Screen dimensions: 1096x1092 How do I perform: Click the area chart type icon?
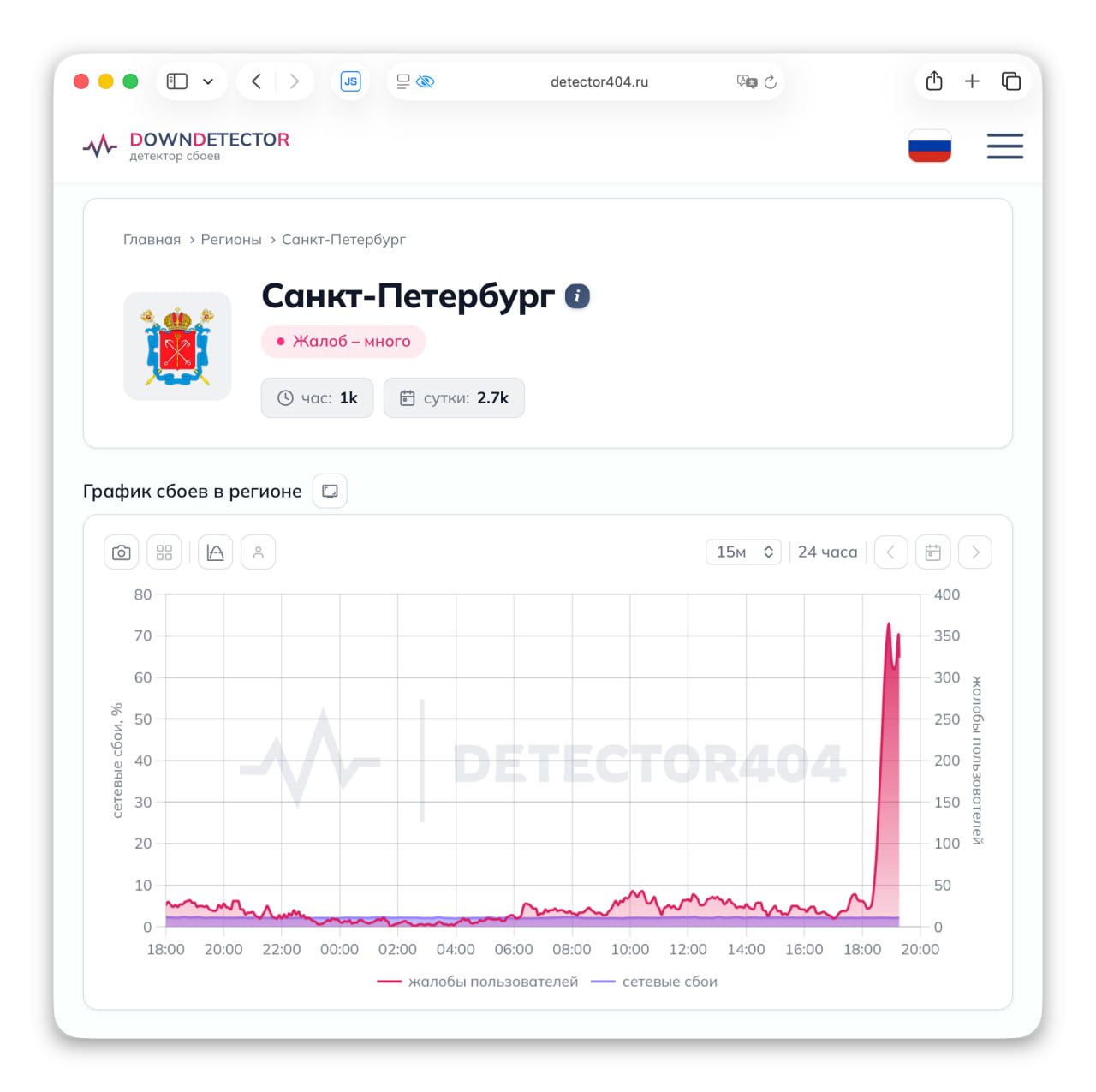point(216,552)
